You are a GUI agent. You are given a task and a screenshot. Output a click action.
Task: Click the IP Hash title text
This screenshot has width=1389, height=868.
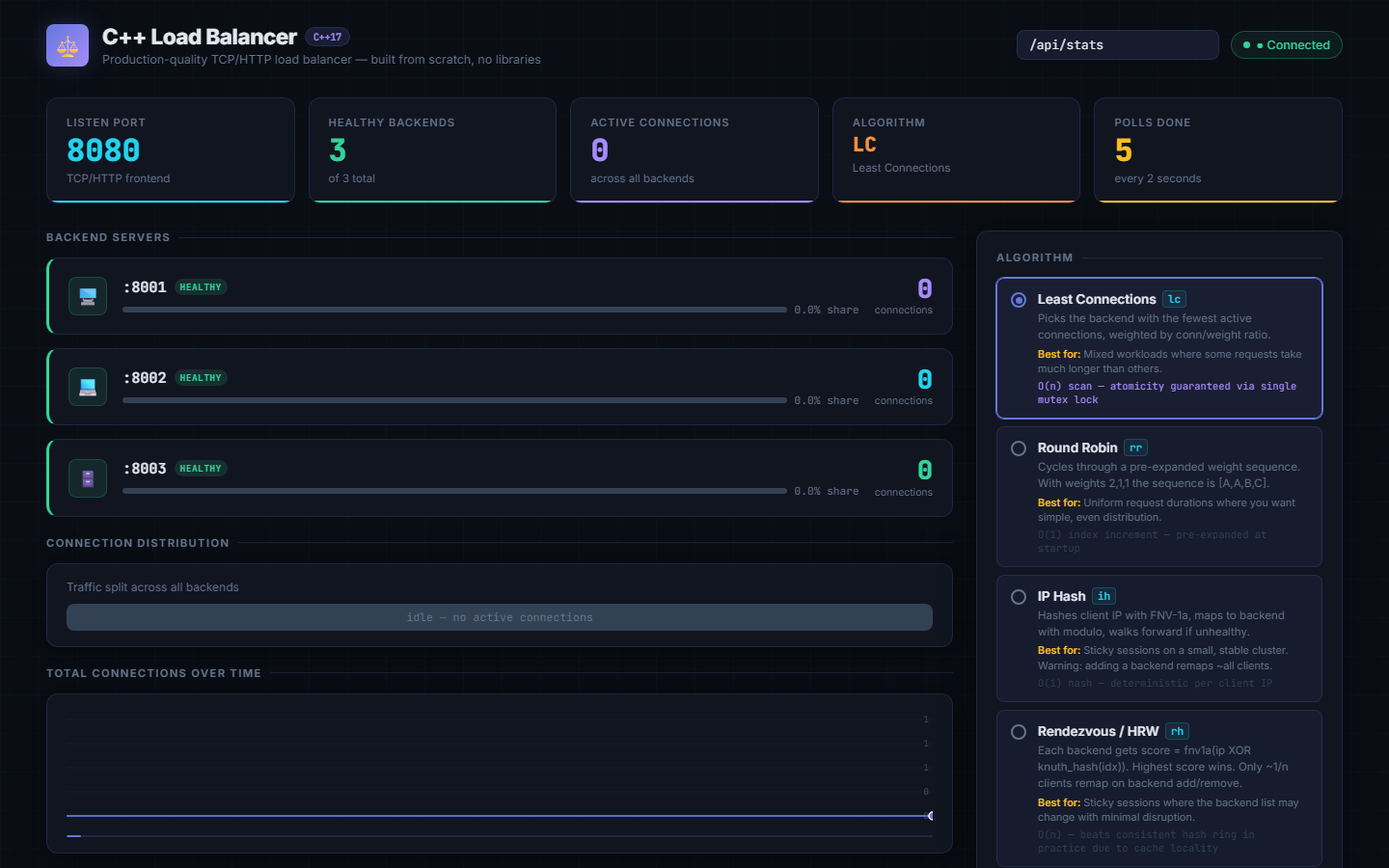[1061, 597]
